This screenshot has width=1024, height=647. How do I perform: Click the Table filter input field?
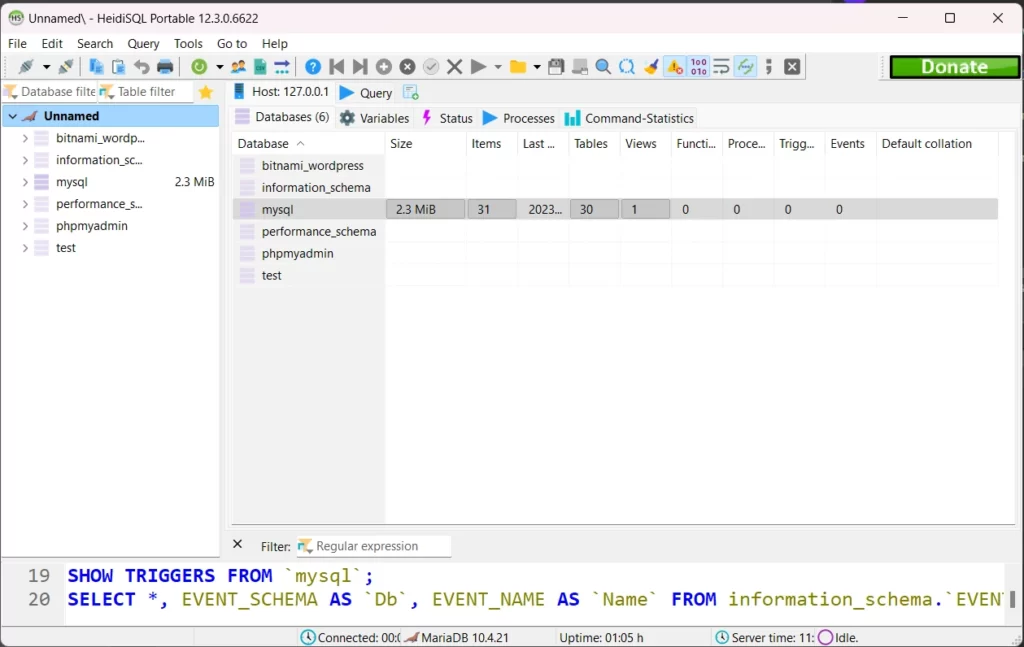coord(146,92)
